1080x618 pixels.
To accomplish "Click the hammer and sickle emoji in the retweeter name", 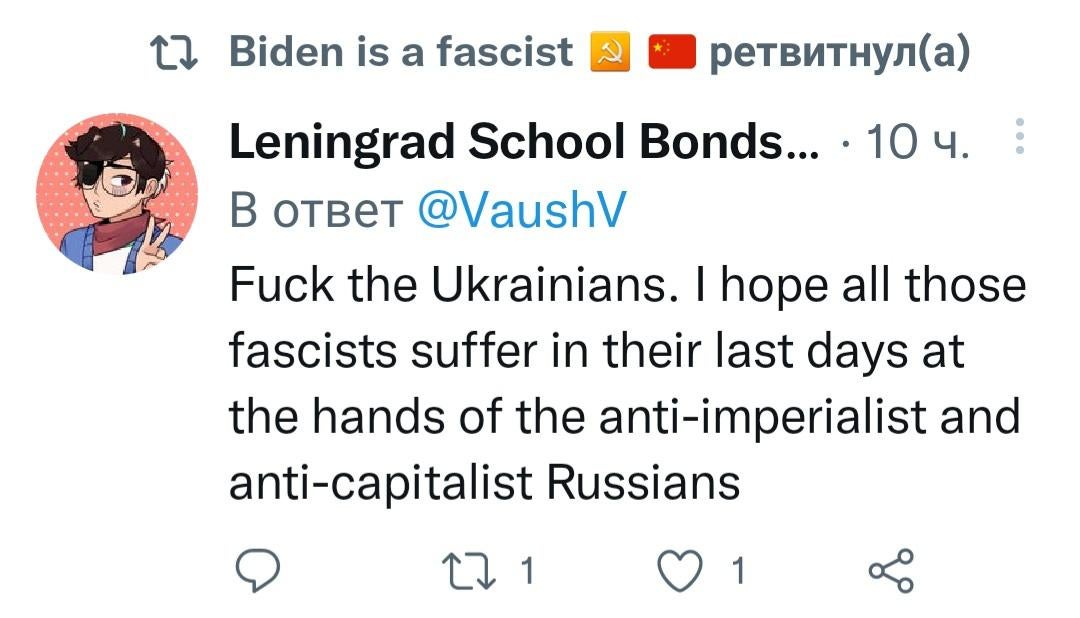I will tap(613, 50).
